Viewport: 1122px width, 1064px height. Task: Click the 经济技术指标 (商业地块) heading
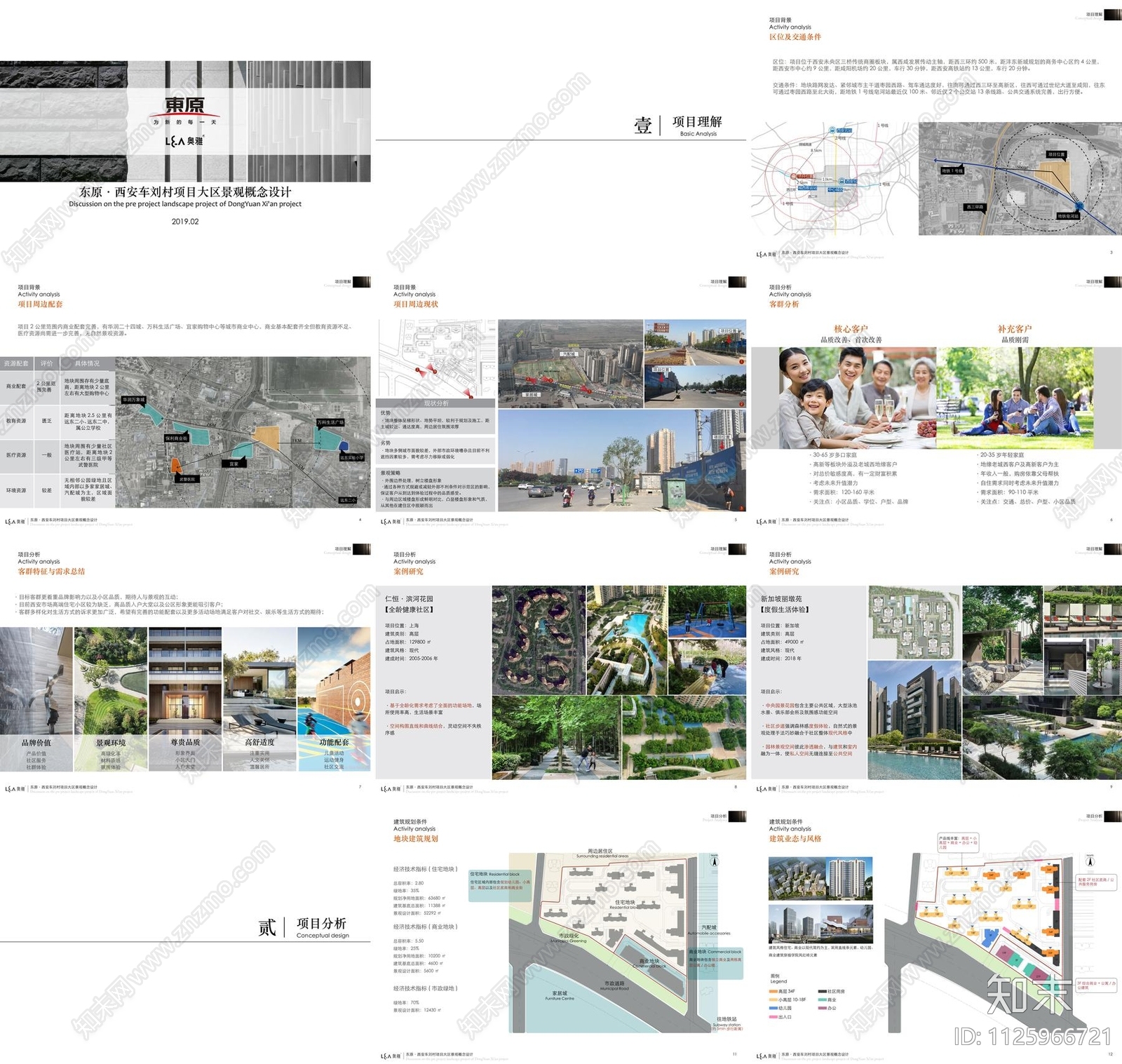point(425,927)
